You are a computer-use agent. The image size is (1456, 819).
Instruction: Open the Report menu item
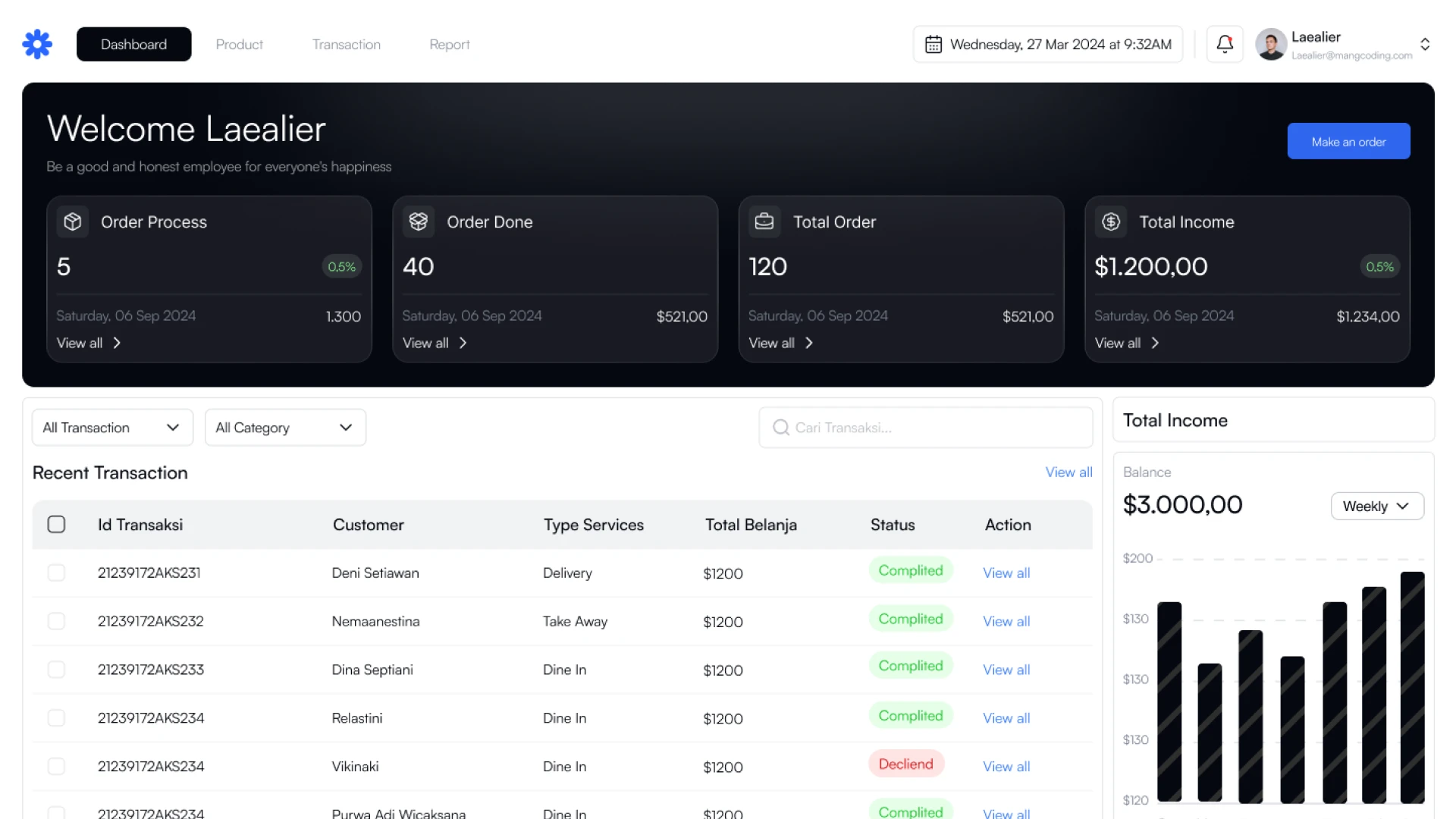(449, 44)
